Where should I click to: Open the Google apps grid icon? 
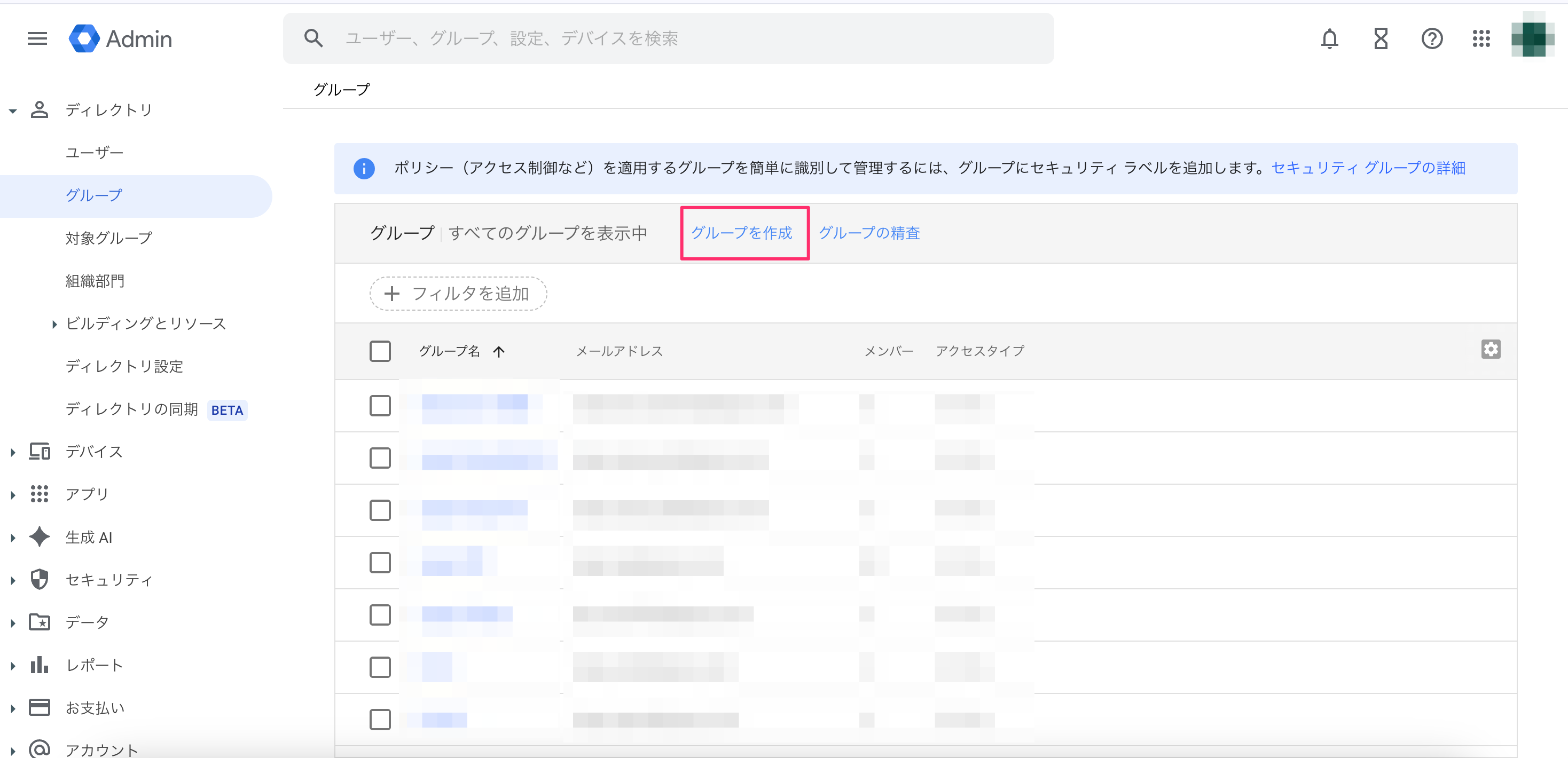[x=1481, y=39]
